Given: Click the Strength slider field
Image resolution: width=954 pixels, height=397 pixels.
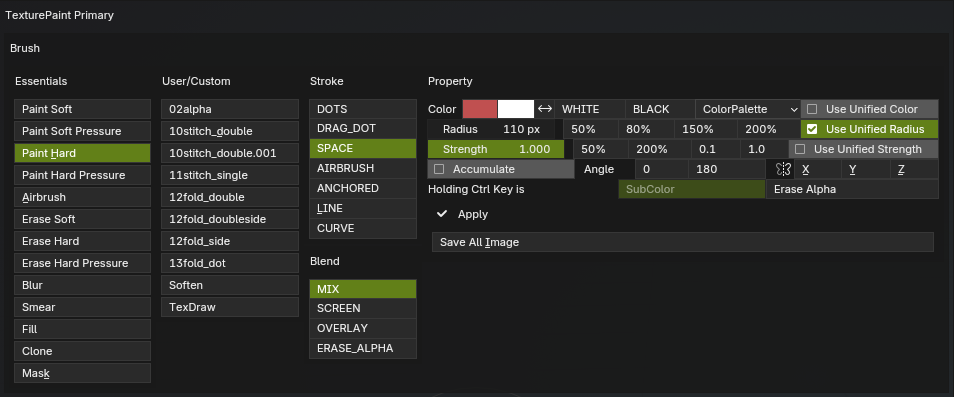Looking at the screenshot, I should 496,149.
